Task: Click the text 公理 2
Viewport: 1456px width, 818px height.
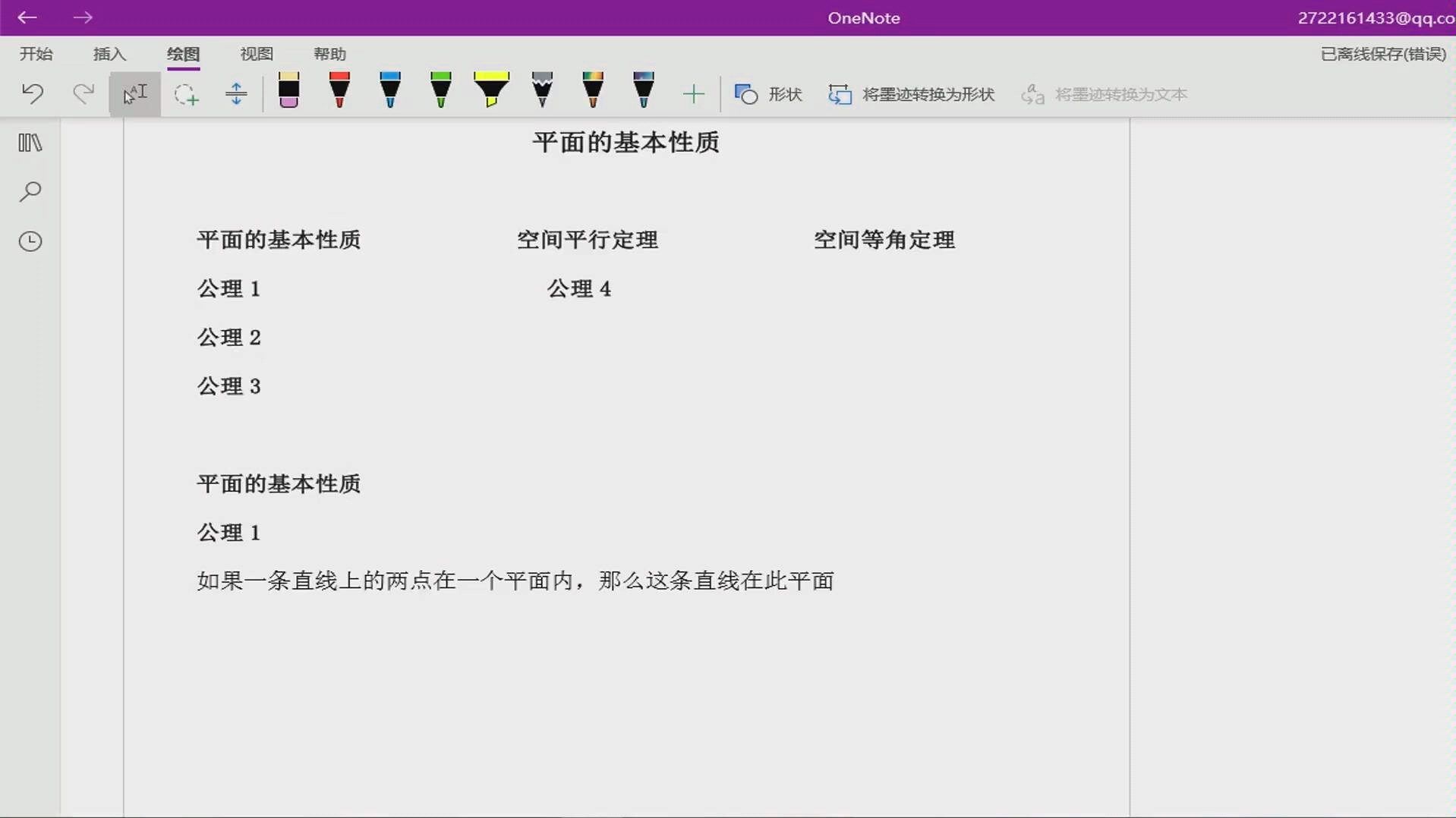Action: coord(229,337)
